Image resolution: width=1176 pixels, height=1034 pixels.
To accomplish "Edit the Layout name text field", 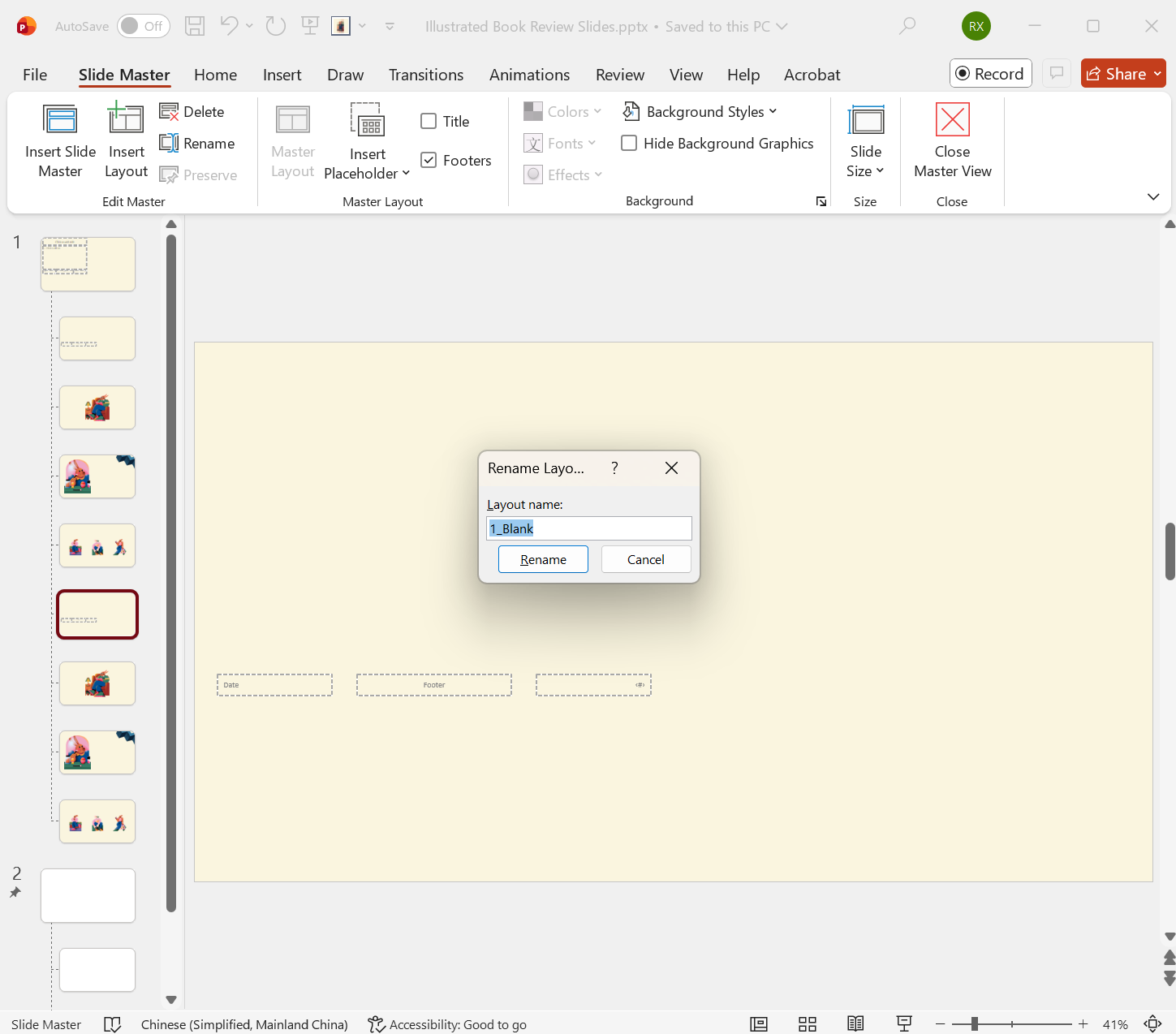I will tap(588, 528).
